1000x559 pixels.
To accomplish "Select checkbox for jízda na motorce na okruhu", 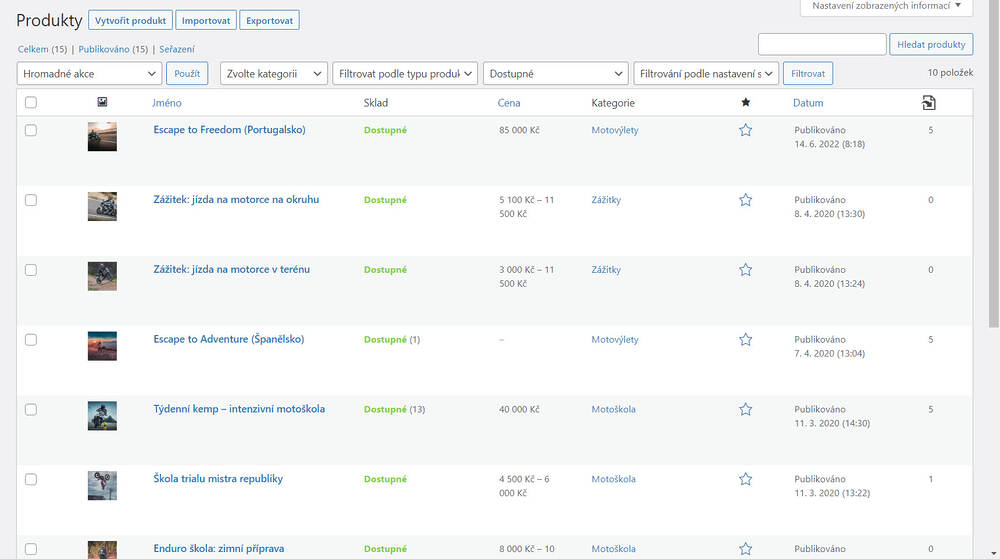I will (x=31, y=200).
